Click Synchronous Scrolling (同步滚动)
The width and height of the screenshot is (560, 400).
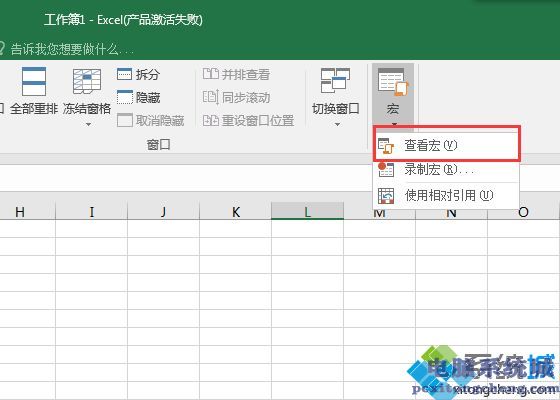click(236, 97)
